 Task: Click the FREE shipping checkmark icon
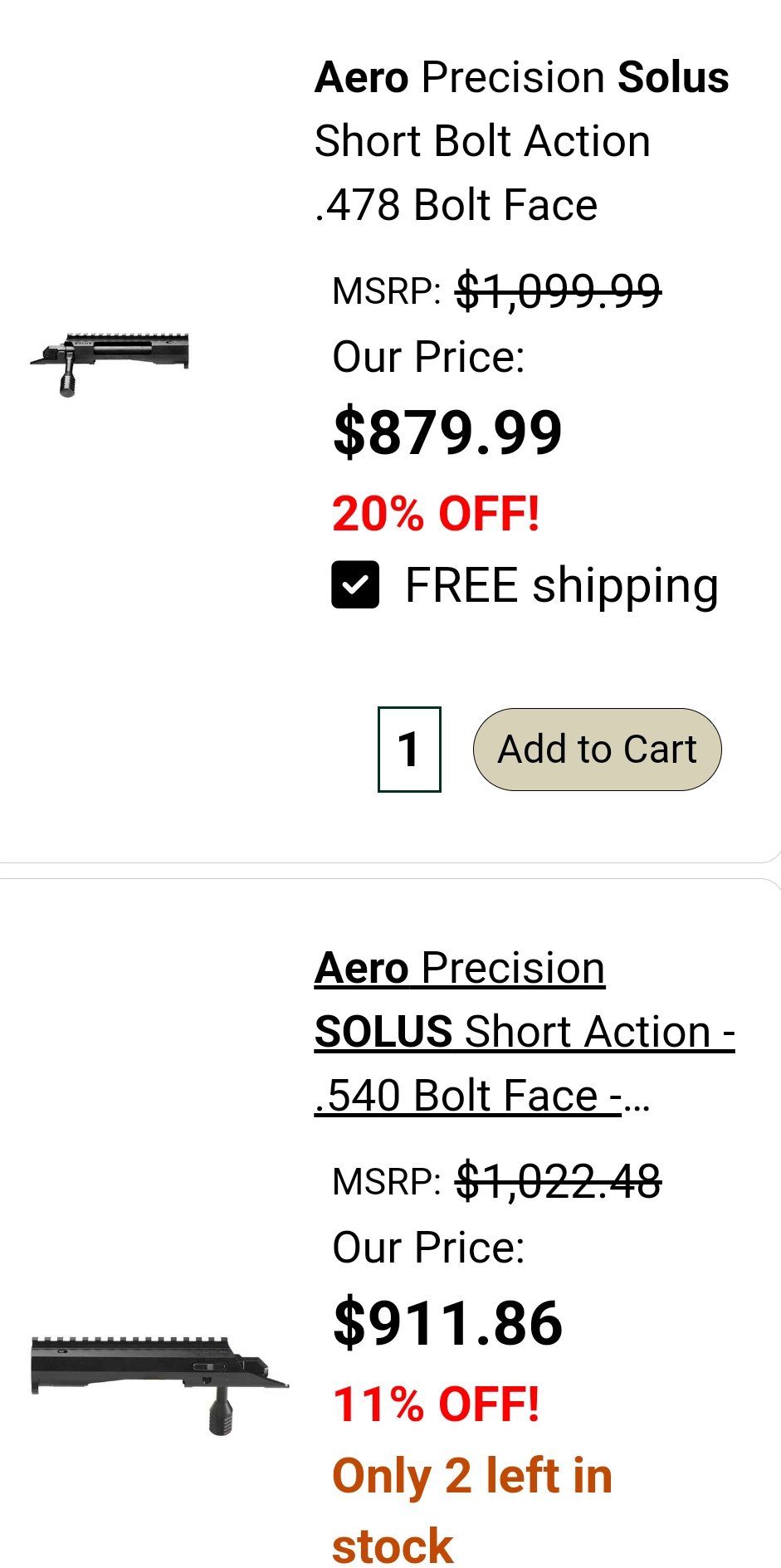[355, 585]
